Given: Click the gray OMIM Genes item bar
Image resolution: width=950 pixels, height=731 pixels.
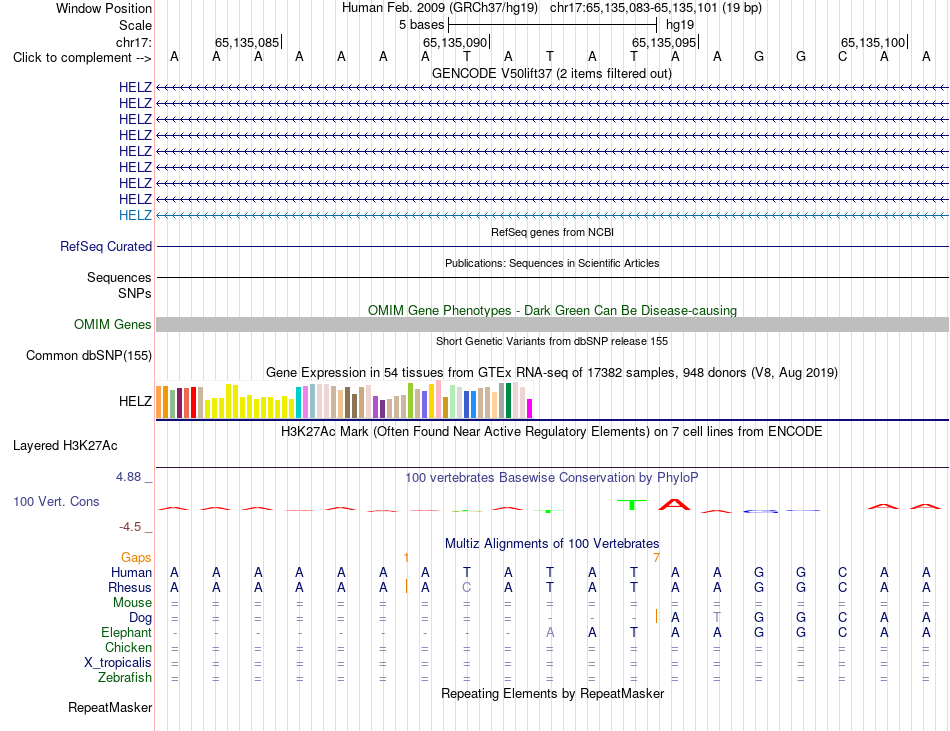Looking at the screenshot, I should [x=552, y=325].
